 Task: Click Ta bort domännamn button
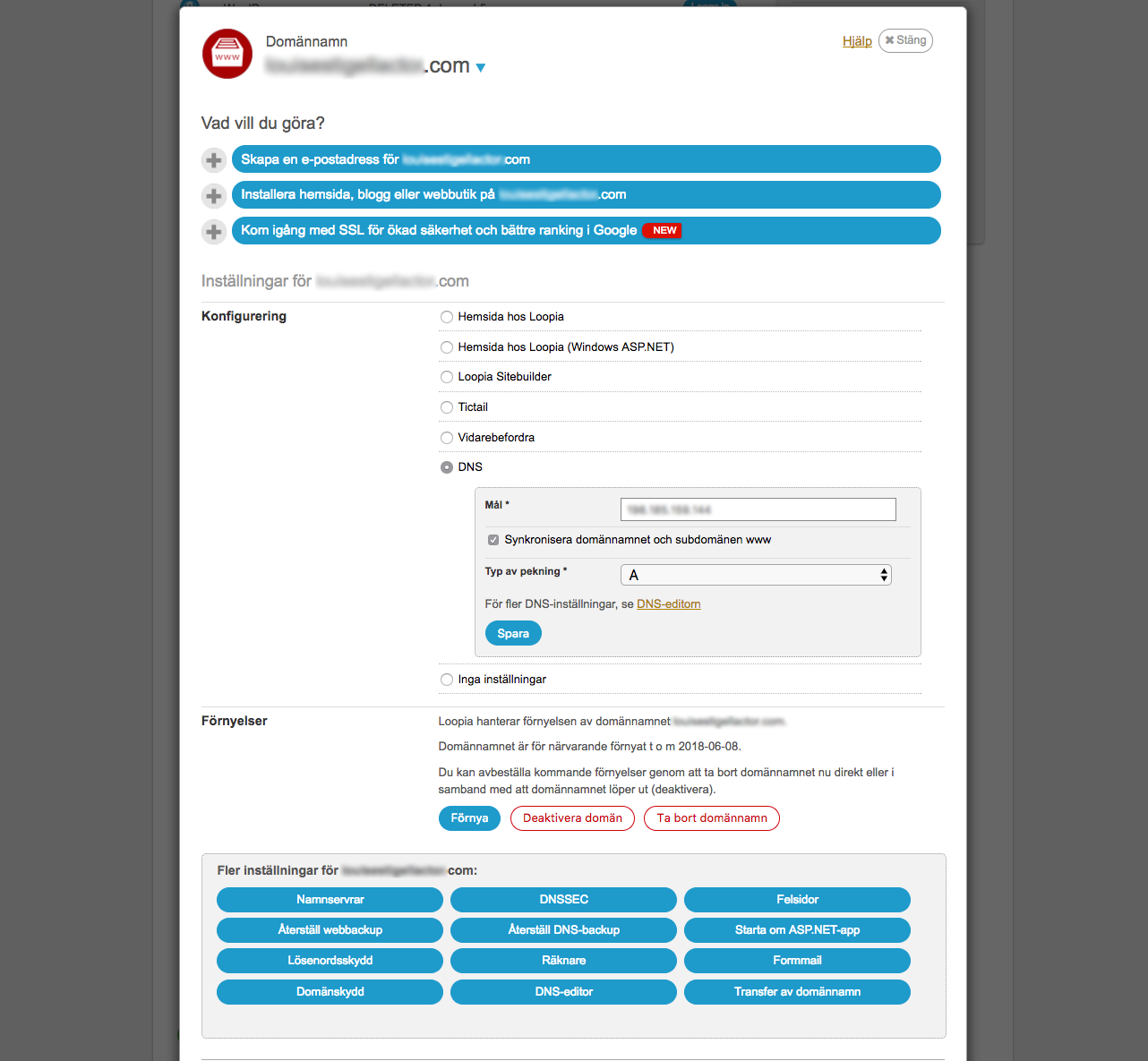click(712, 818)
